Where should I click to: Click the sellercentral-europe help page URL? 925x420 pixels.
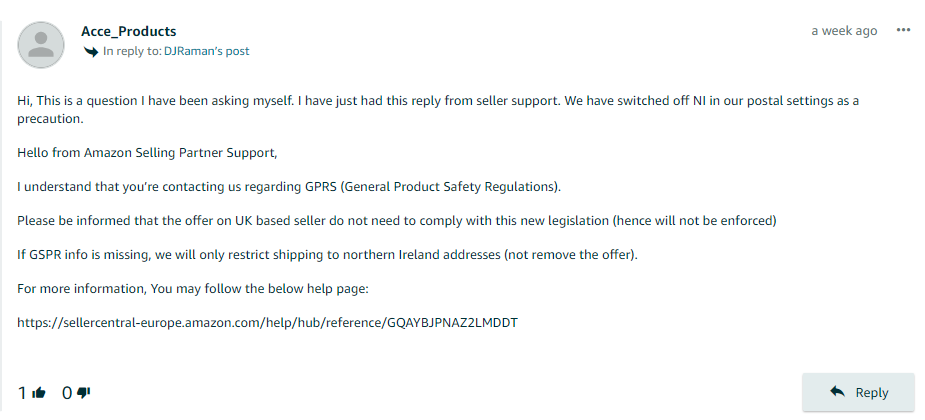[267, 323]
